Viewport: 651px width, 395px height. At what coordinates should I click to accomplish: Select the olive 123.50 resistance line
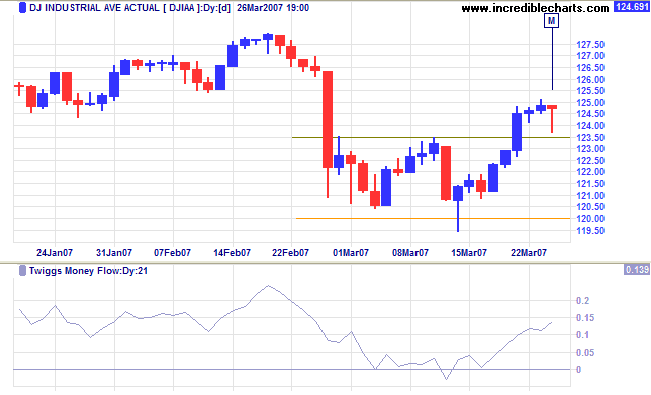pyautogui.click(x=431, y=137)
